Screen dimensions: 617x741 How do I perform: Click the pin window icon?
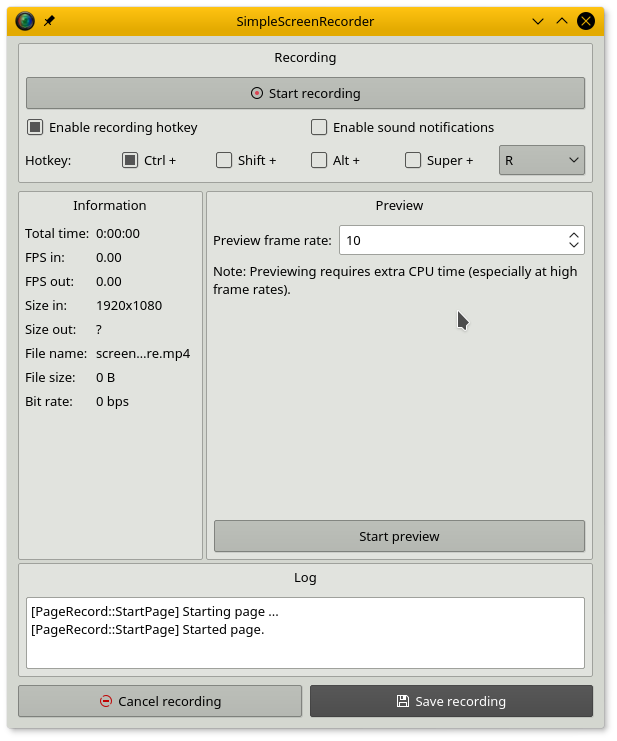click(x=49, y=20)
